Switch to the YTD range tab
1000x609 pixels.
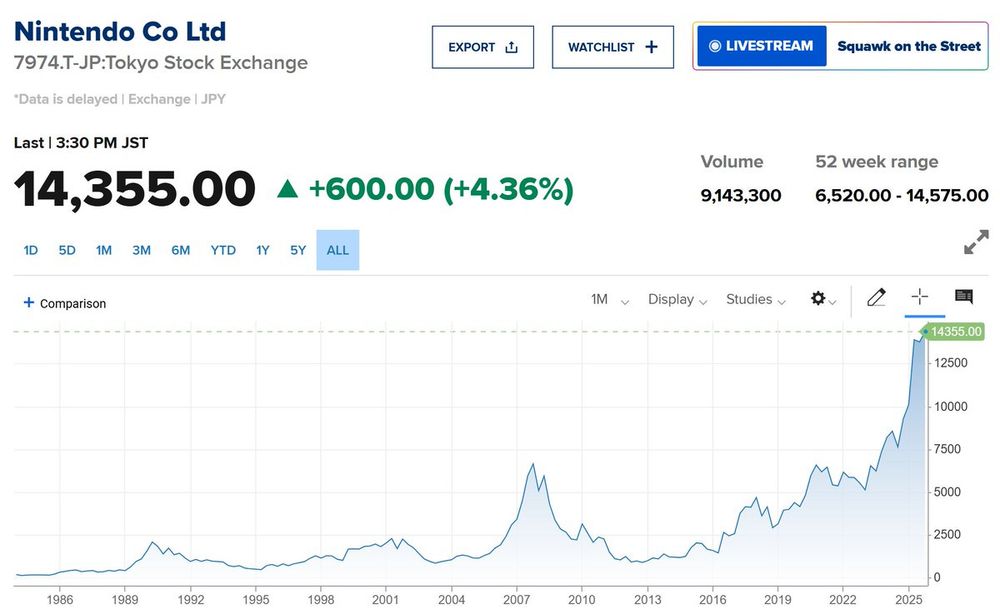point(223,250)
